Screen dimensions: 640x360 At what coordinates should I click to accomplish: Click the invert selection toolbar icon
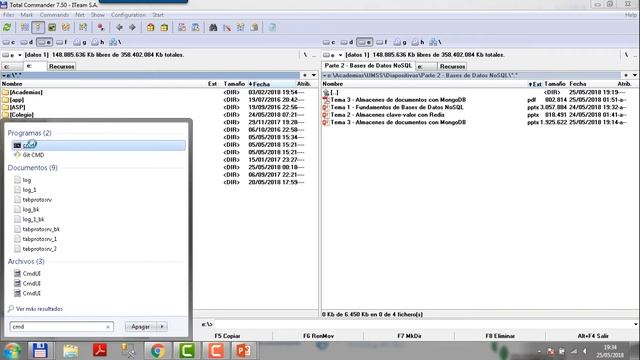pos(83,27)
